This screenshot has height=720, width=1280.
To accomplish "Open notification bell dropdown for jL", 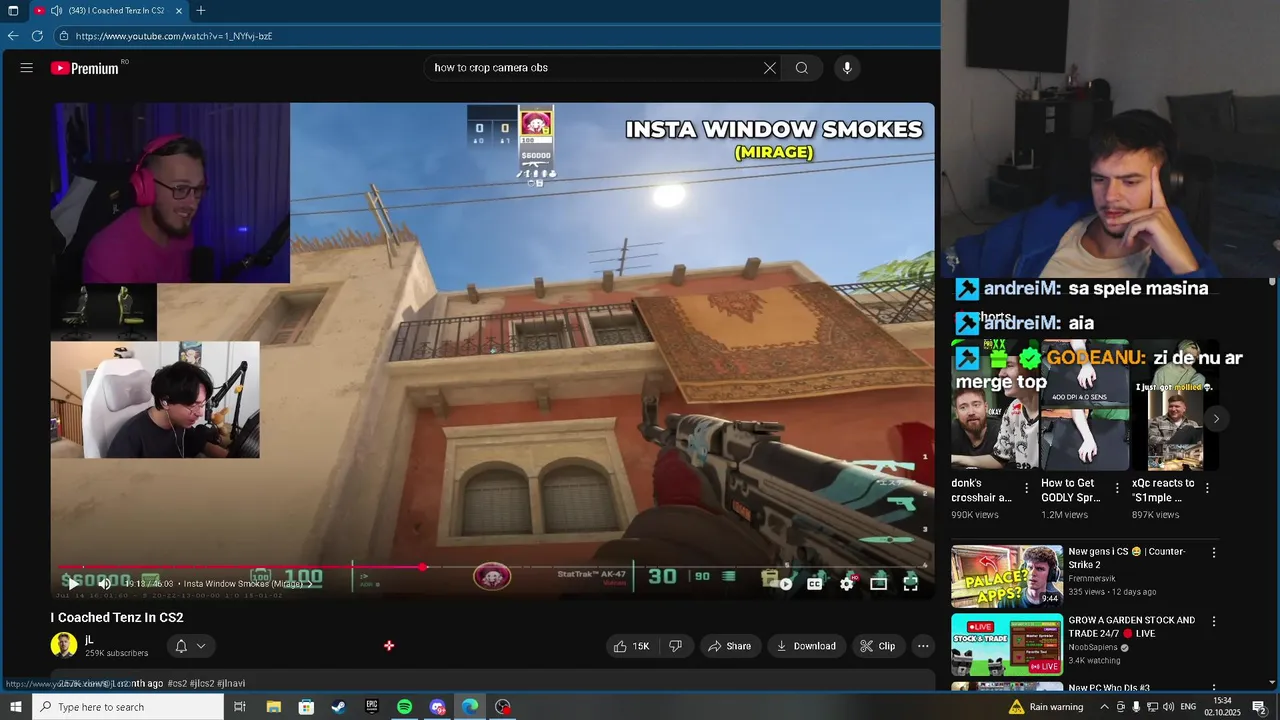I will (x=190, y=646).
